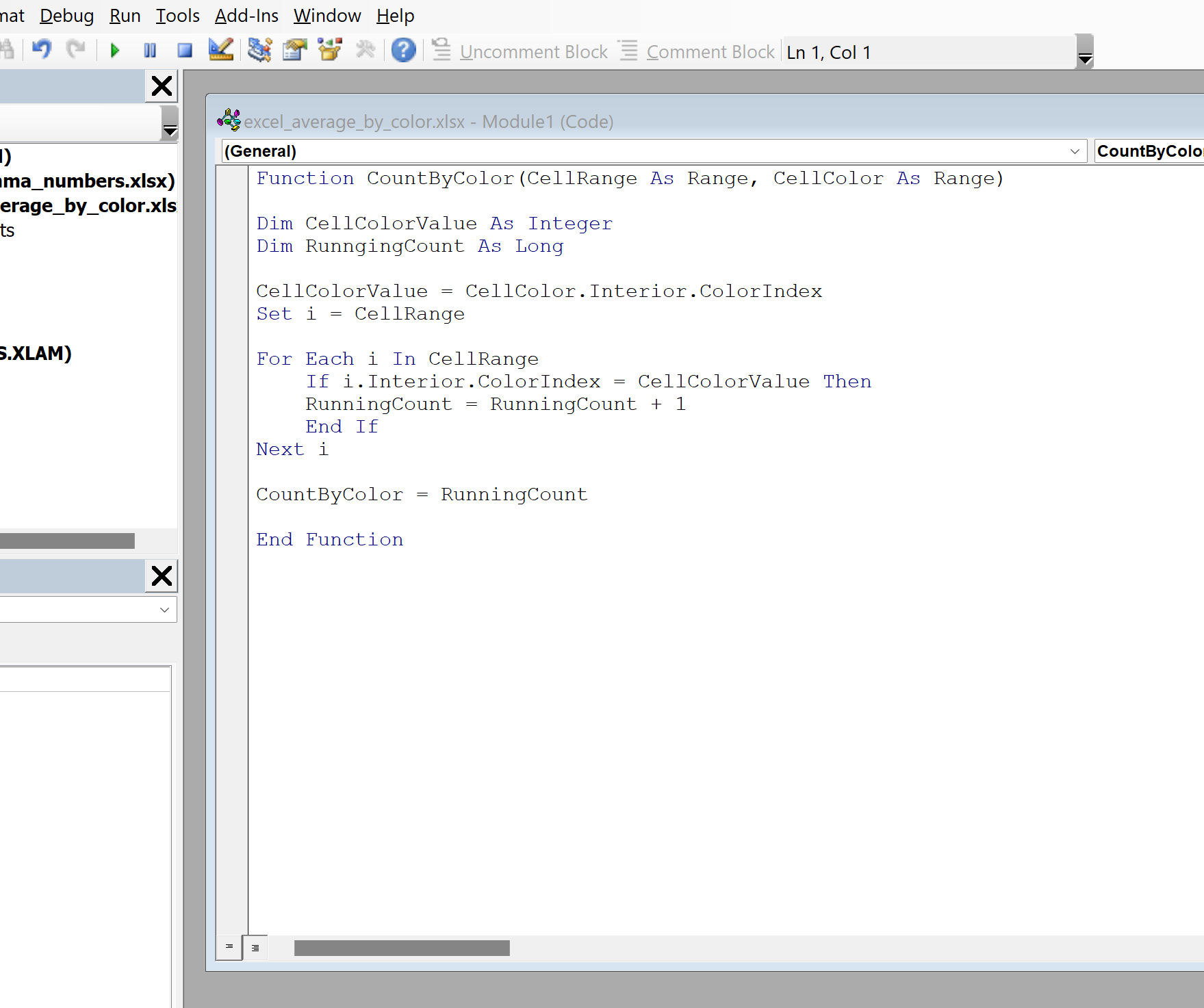This screenshot has height=1008, width=1204.
Task: Click the Reset stop icon
Action: (185, 50)
